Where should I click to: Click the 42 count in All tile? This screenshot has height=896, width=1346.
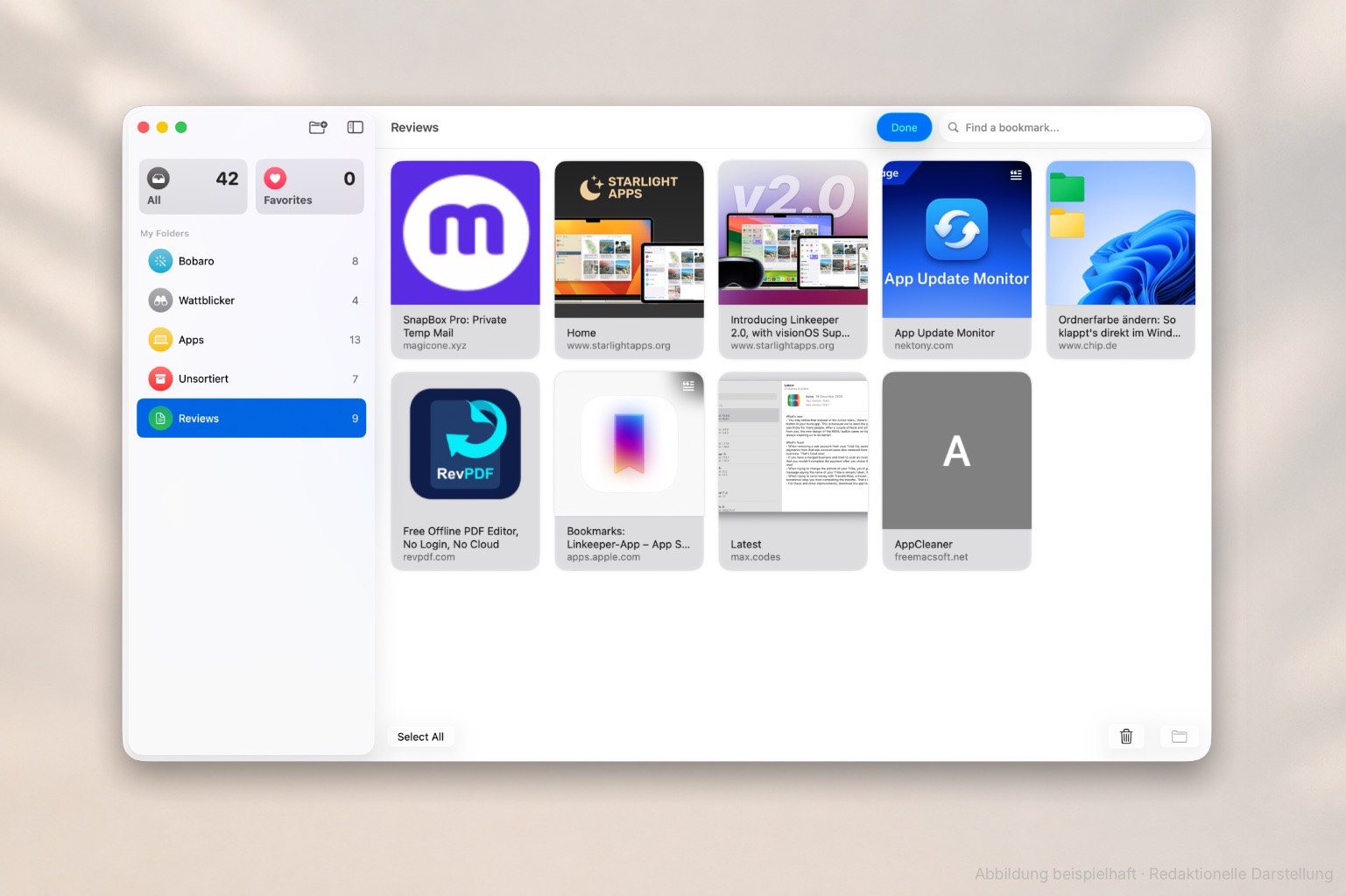227,179
